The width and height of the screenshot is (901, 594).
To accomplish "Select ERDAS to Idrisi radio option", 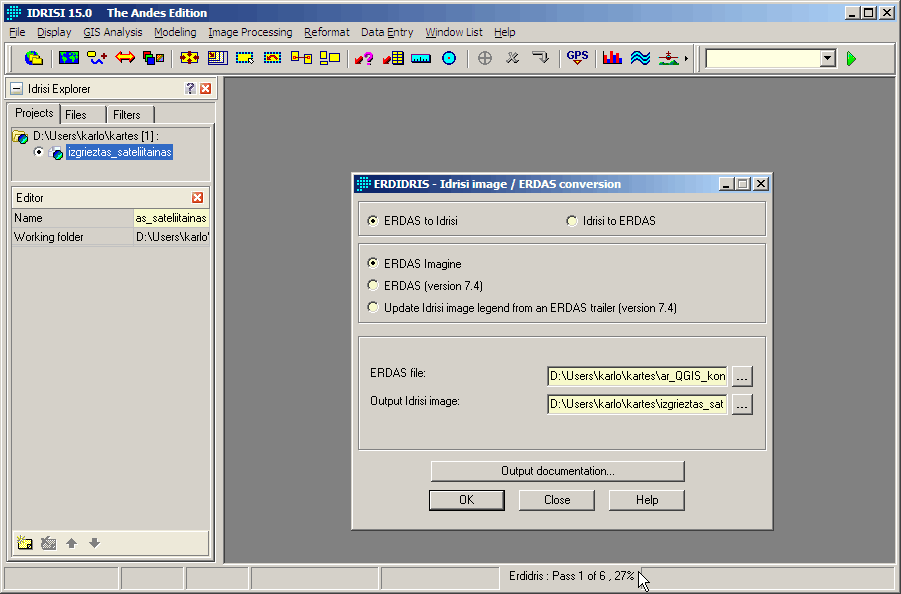I will click(373, 221).
